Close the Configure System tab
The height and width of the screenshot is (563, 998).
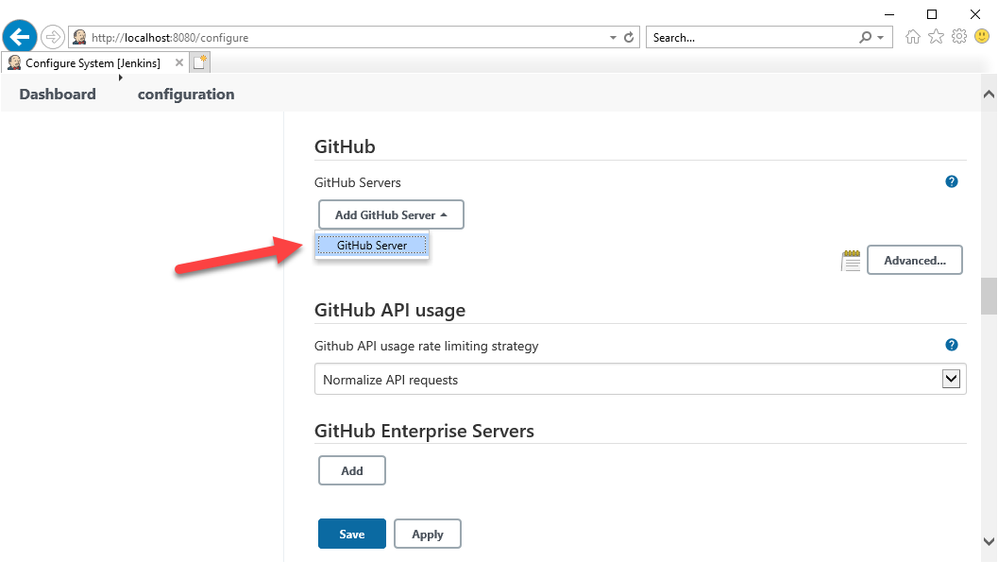tap(179, 62)
